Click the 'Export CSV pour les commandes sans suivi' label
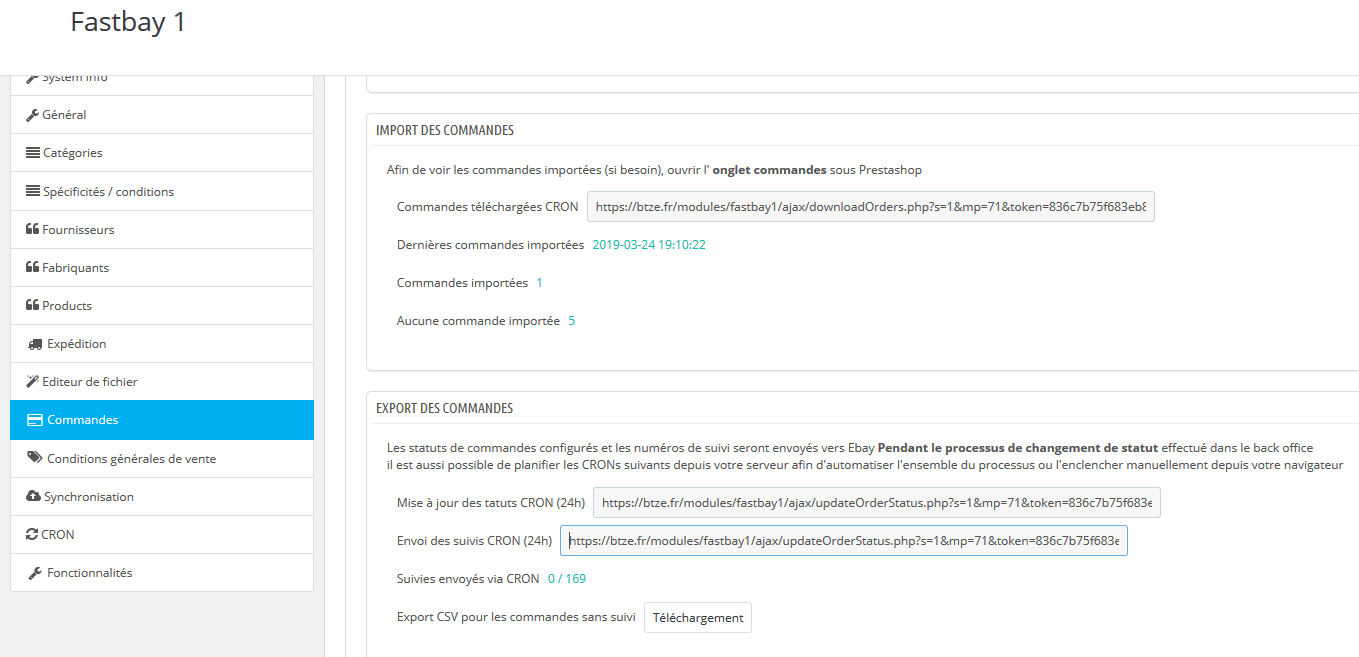 tap(516, 617)
